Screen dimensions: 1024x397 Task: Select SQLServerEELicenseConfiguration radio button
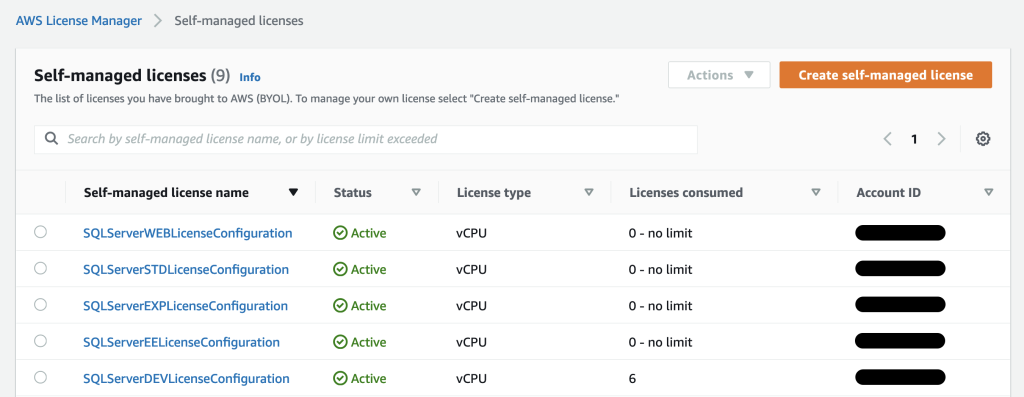pyautogui.click(x=40, y=341)
